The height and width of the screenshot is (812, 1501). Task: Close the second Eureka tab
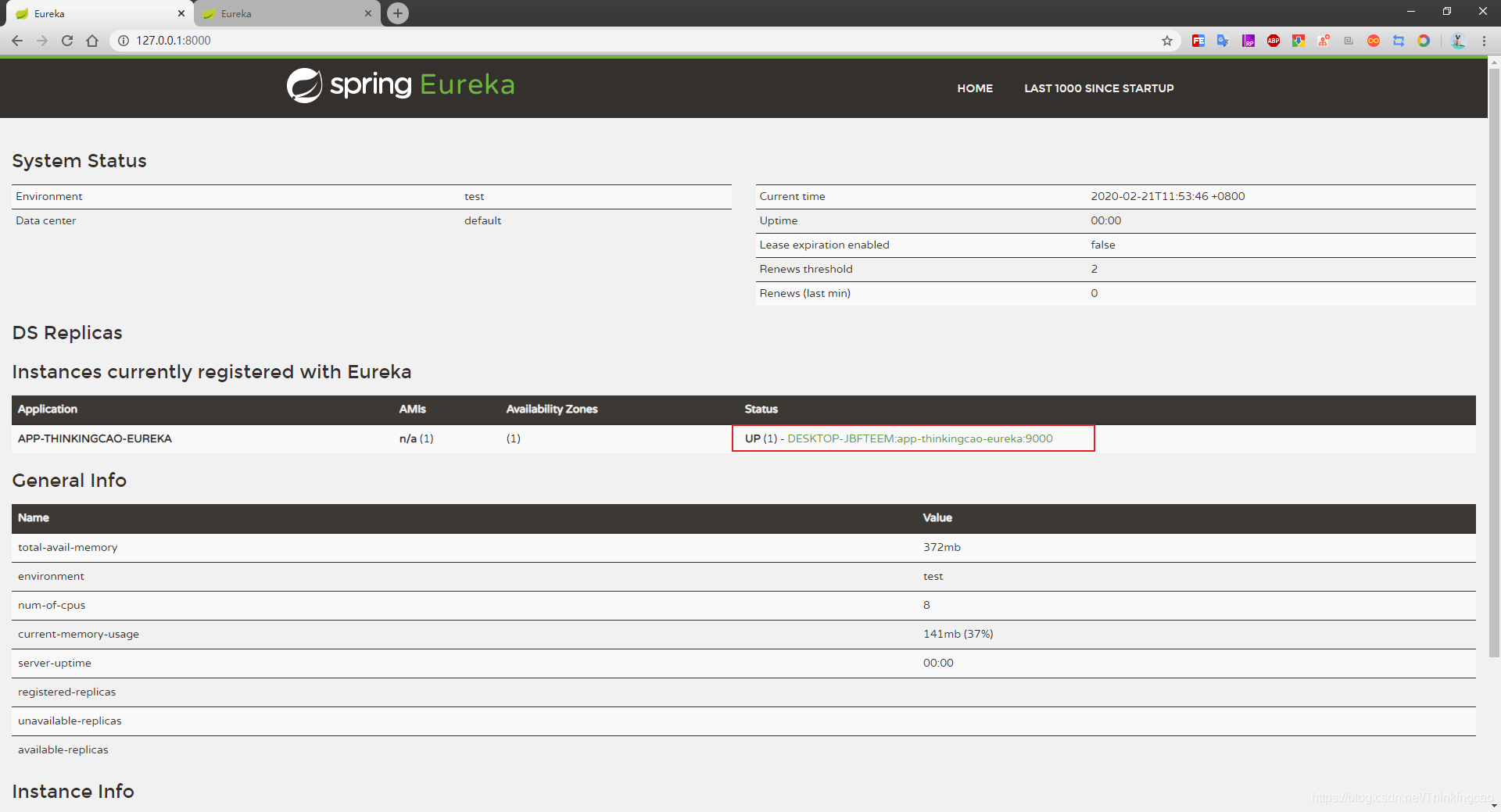click(x=368, y=13)
